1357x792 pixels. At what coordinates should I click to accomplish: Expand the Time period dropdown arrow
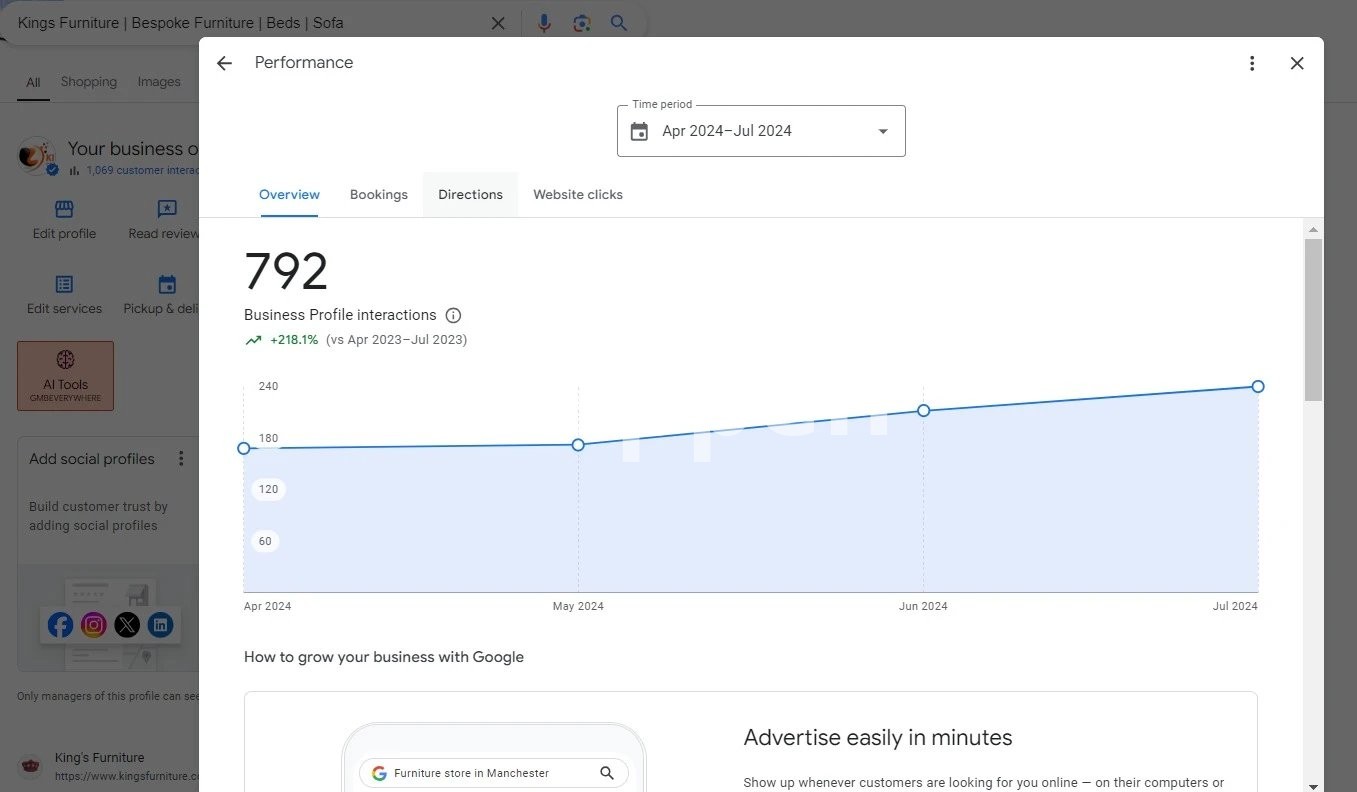point(882,131)
